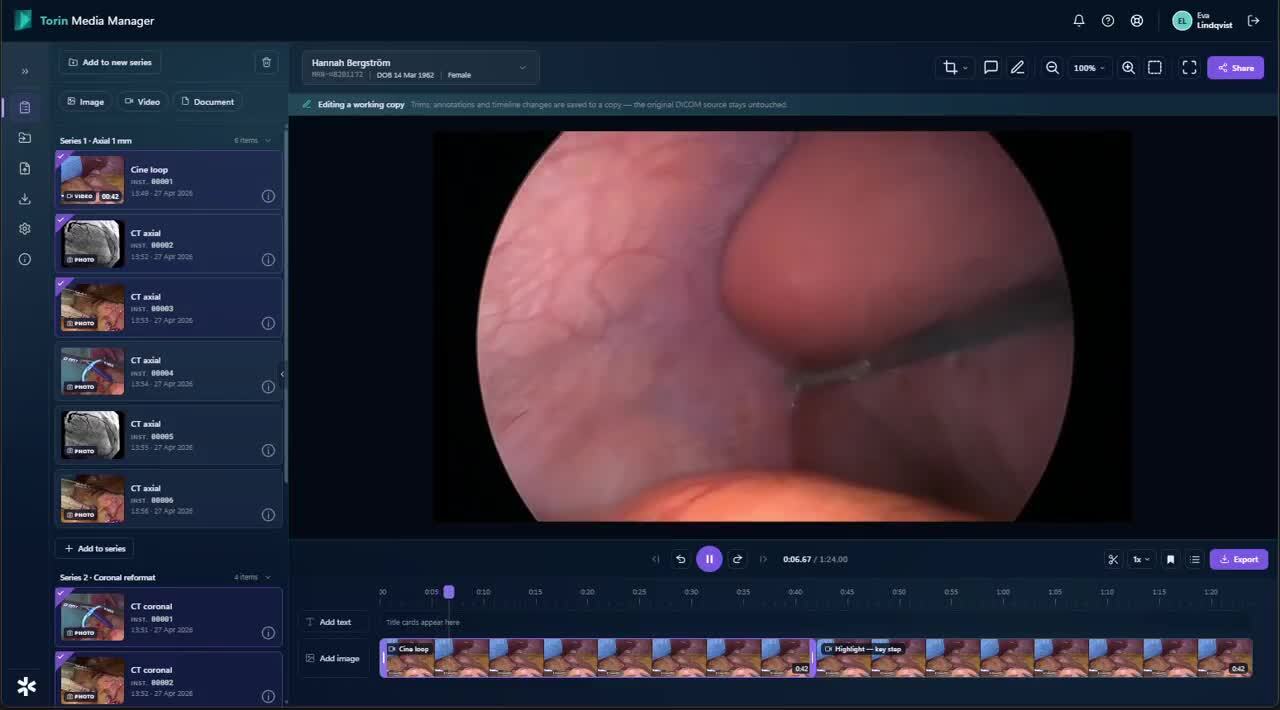
Task: Click the Export button
Action: coord(1239,559)
